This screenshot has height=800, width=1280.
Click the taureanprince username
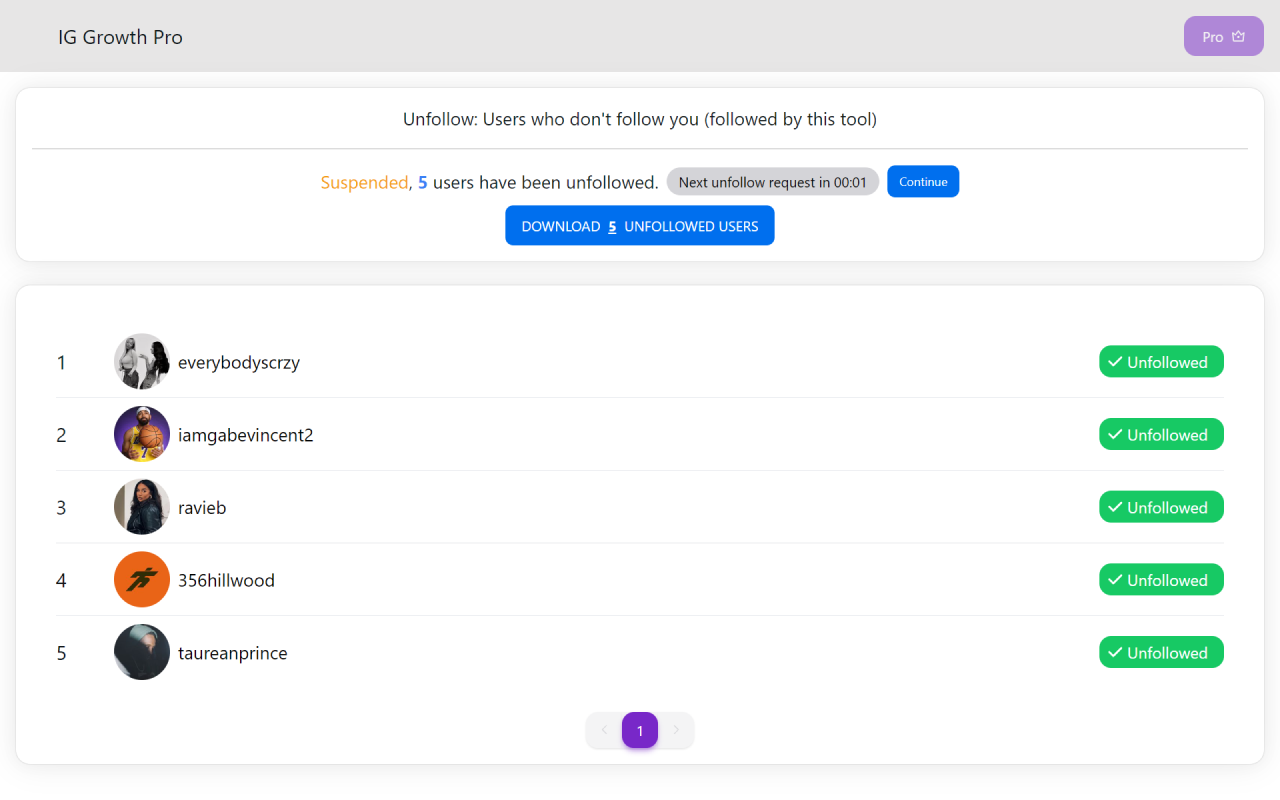point(233,653)
